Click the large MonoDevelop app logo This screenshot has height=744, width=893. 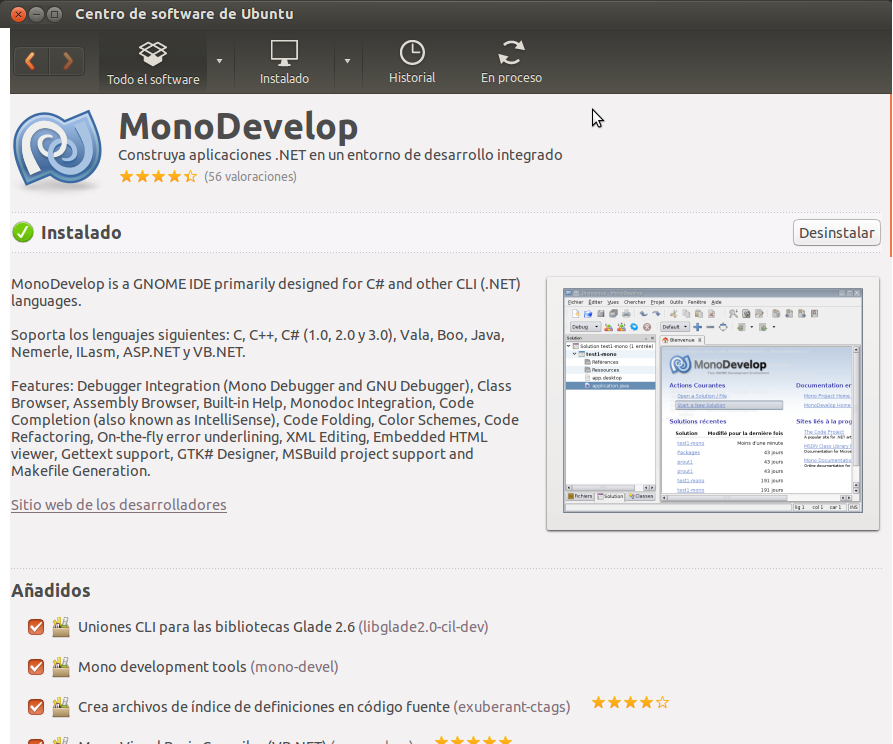point(58,150)
